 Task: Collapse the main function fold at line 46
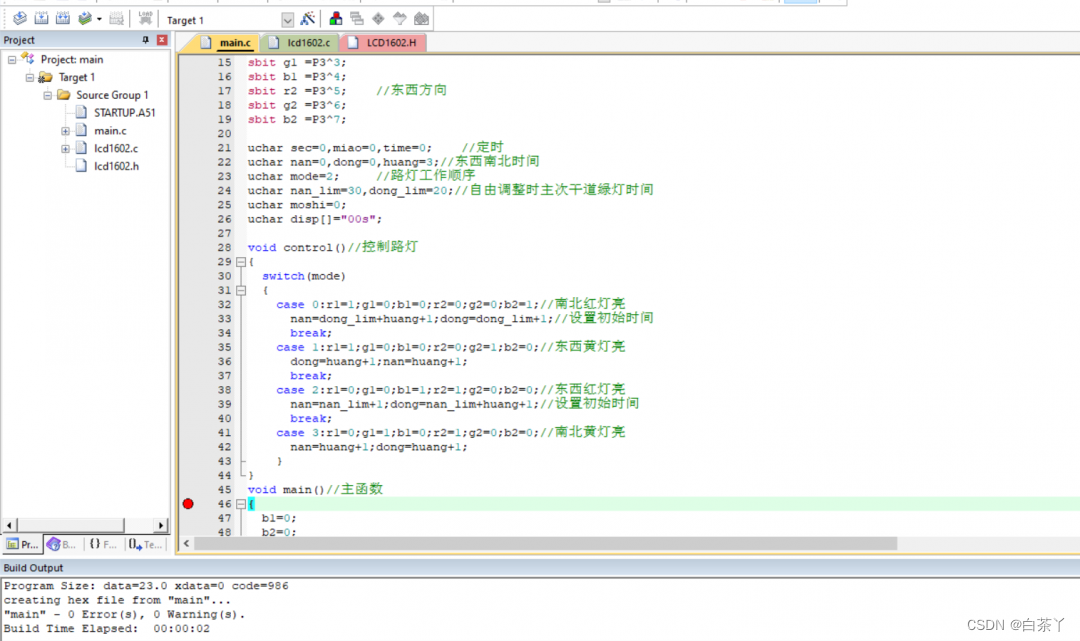(241, 505)
